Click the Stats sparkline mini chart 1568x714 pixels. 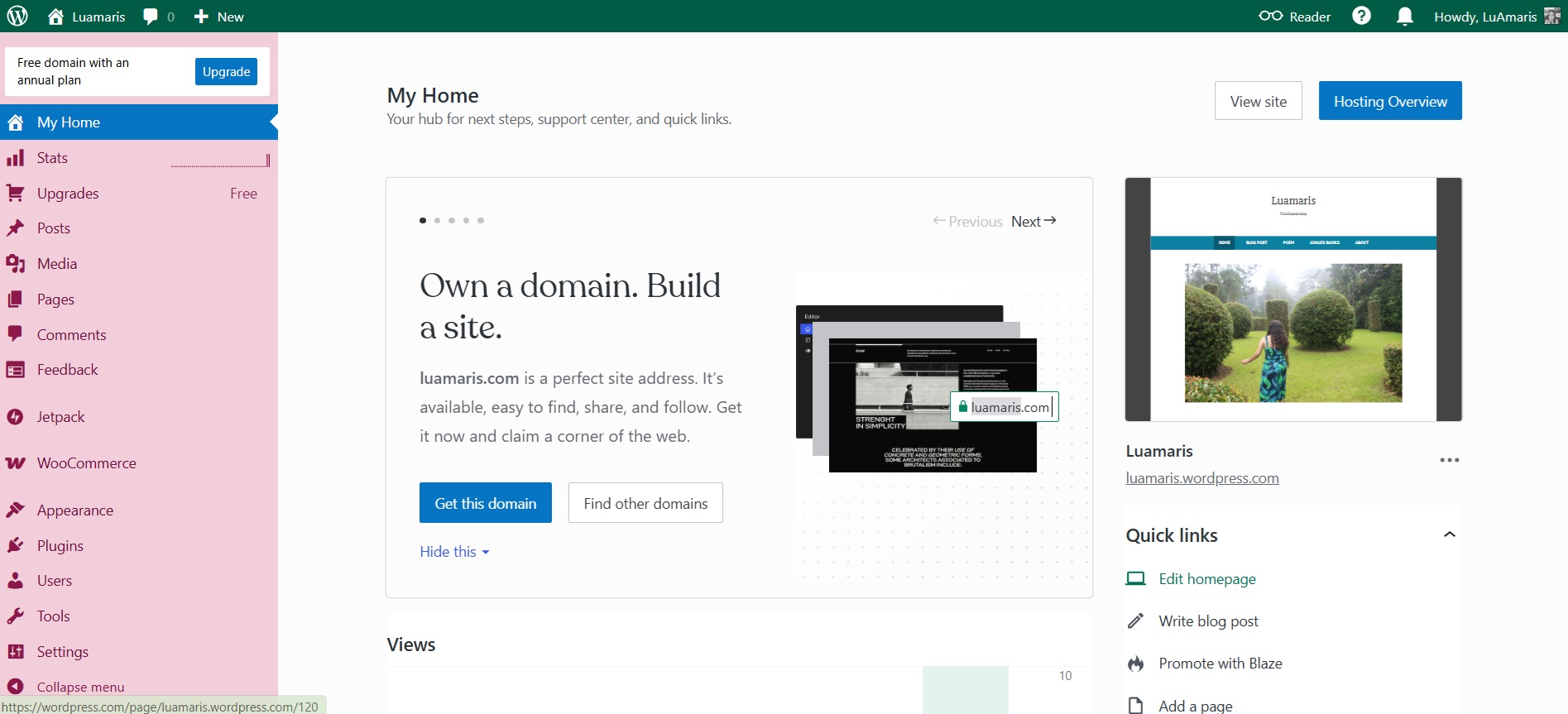coord(221,160)
